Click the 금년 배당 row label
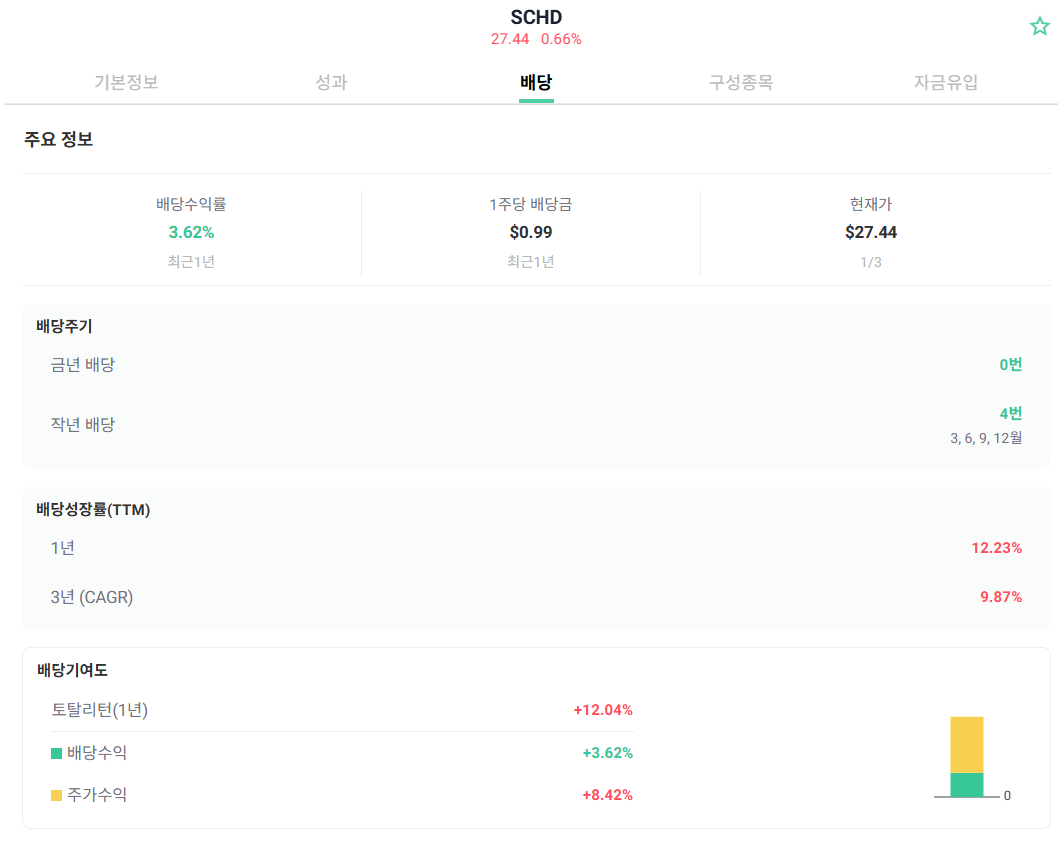The width and height of the screenshot is (1058, 844). click(x=83, y=365)
